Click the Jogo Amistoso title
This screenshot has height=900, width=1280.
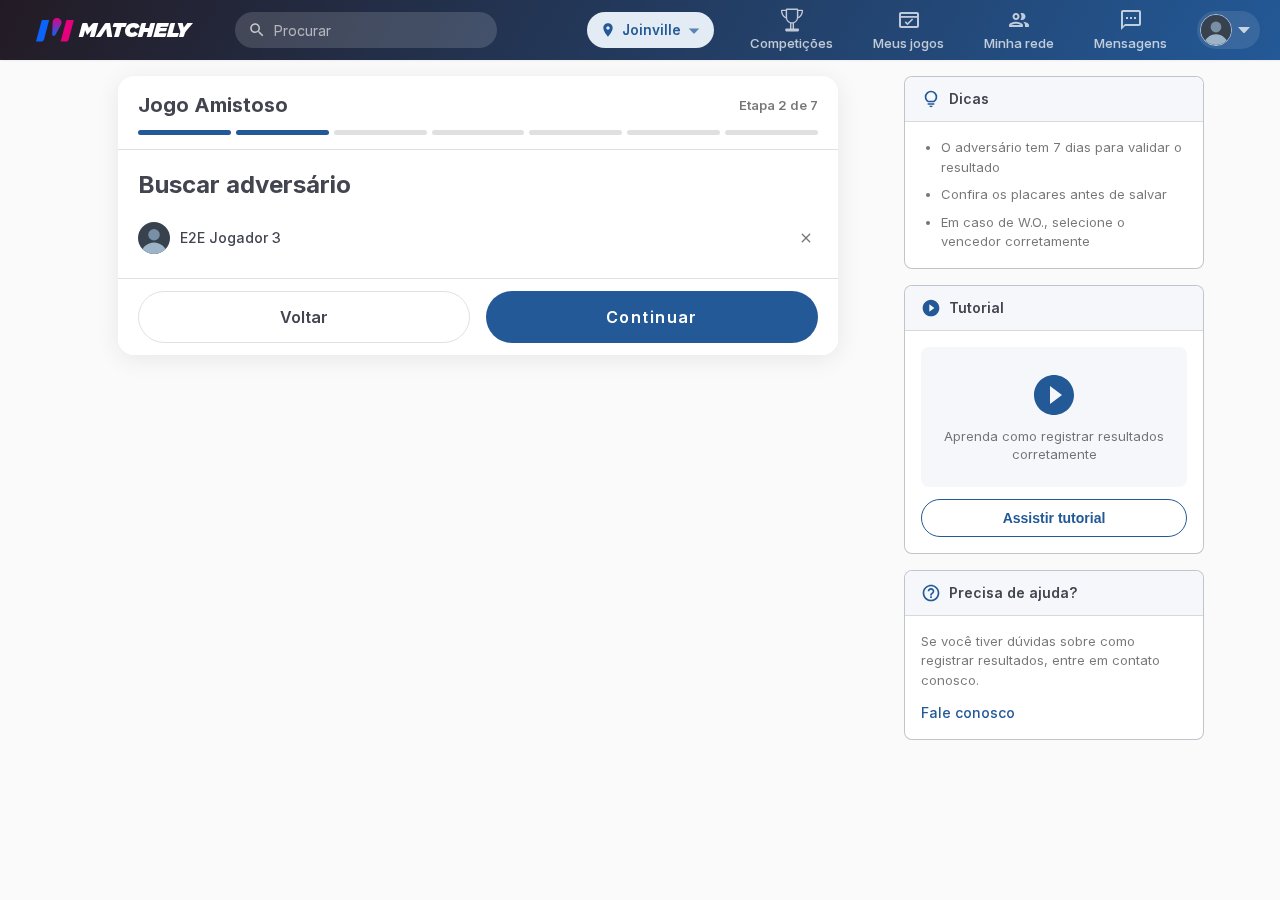coord(213,105)
